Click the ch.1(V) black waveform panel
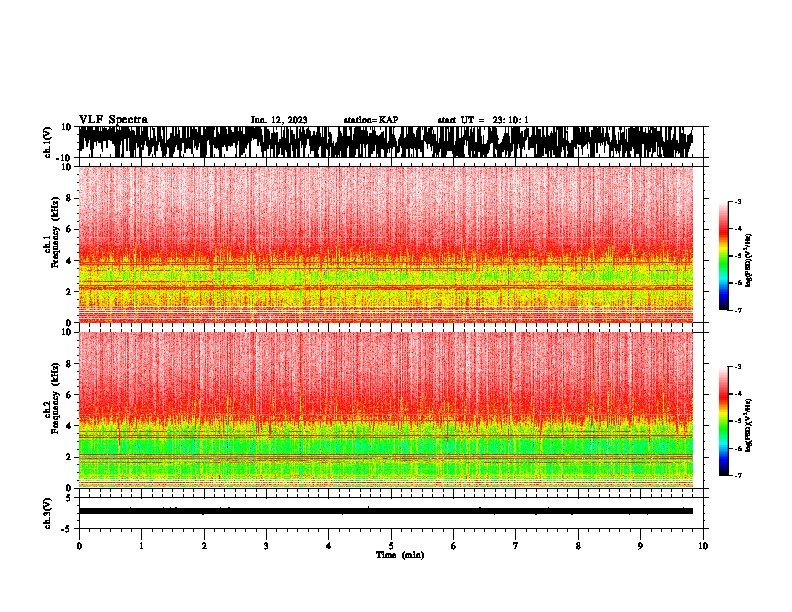792x612 pixels. tap(385, 142)
